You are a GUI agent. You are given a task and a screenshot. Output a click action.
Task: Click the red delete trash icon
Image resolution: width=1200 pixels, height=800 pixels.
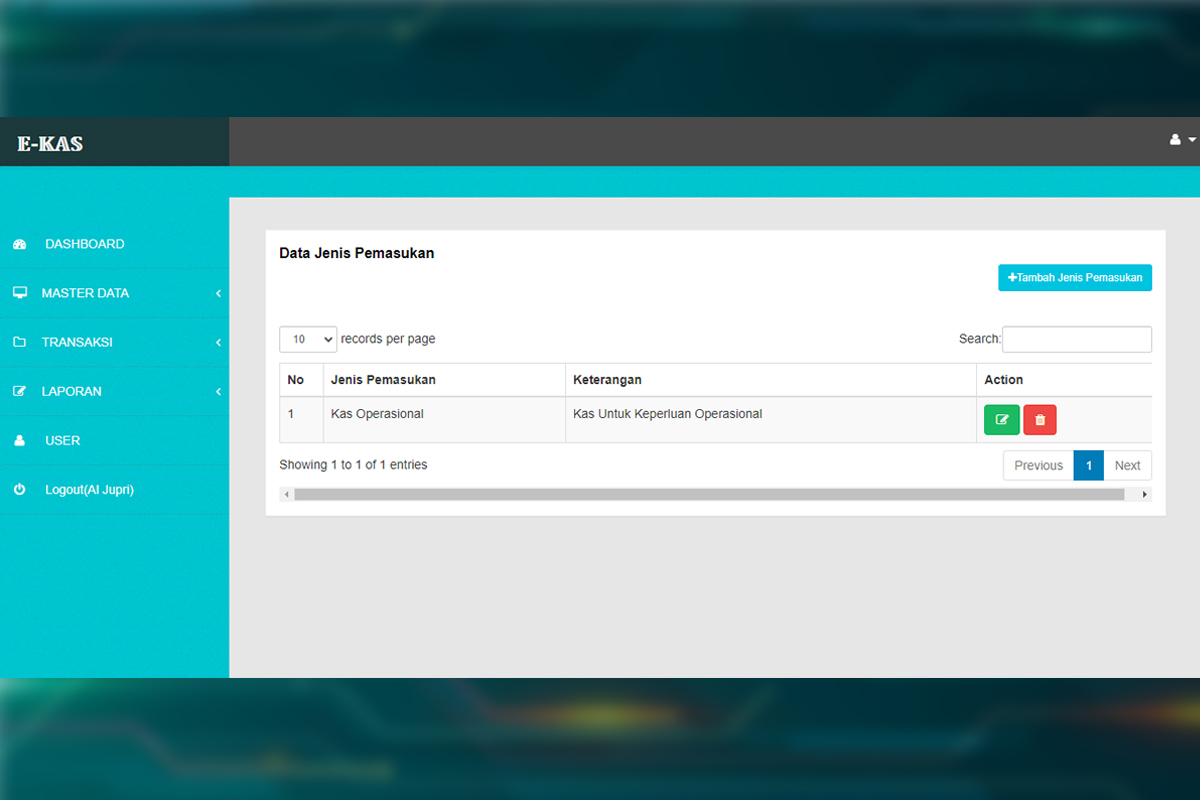[1039, 420]
